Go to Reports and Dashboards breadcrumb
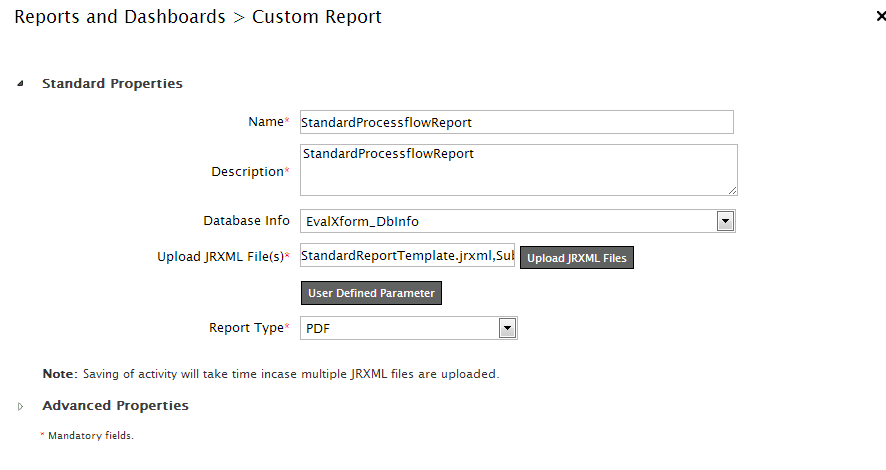Viewport: 886px width, 470px height. (x=119, y=17)
